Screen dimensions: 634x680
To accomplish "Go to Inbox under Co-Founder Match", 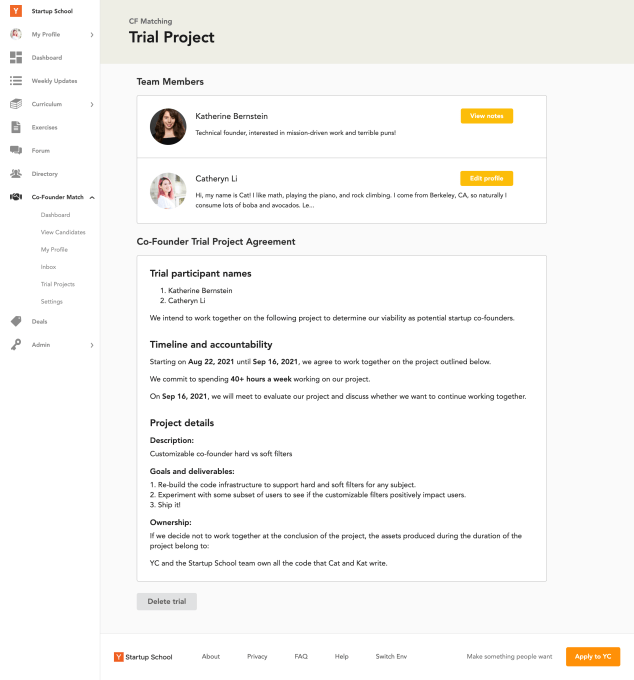I will point(49,267).
